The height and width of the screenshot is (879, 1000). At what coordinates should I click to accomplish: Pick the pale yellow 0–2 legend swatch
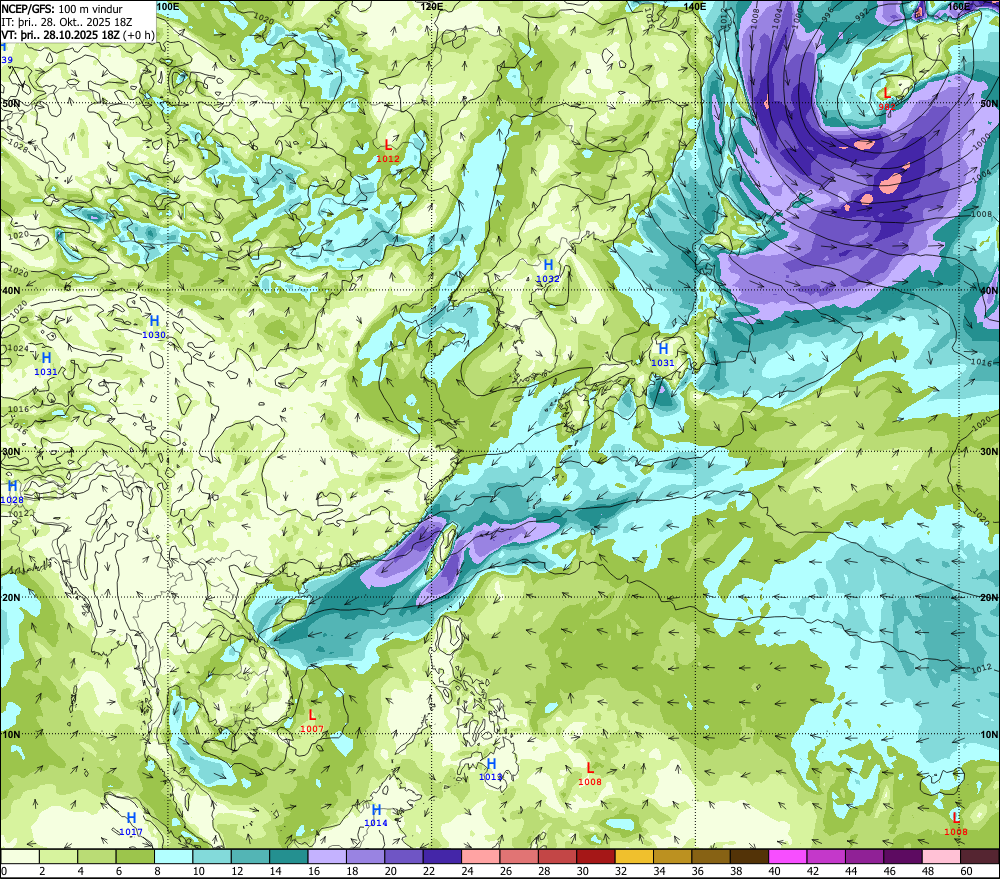coord(20,856)
